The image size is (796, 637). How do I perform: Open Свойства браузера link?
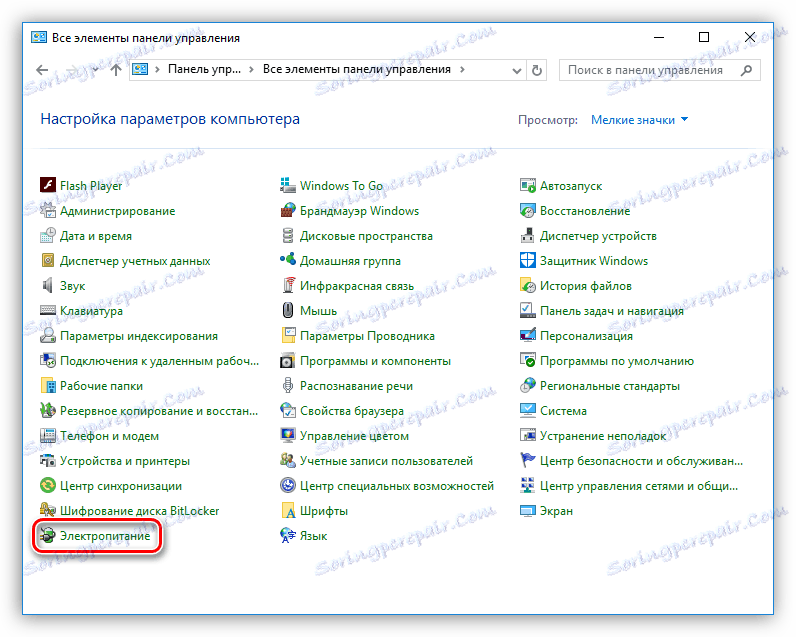click(352, 411)
